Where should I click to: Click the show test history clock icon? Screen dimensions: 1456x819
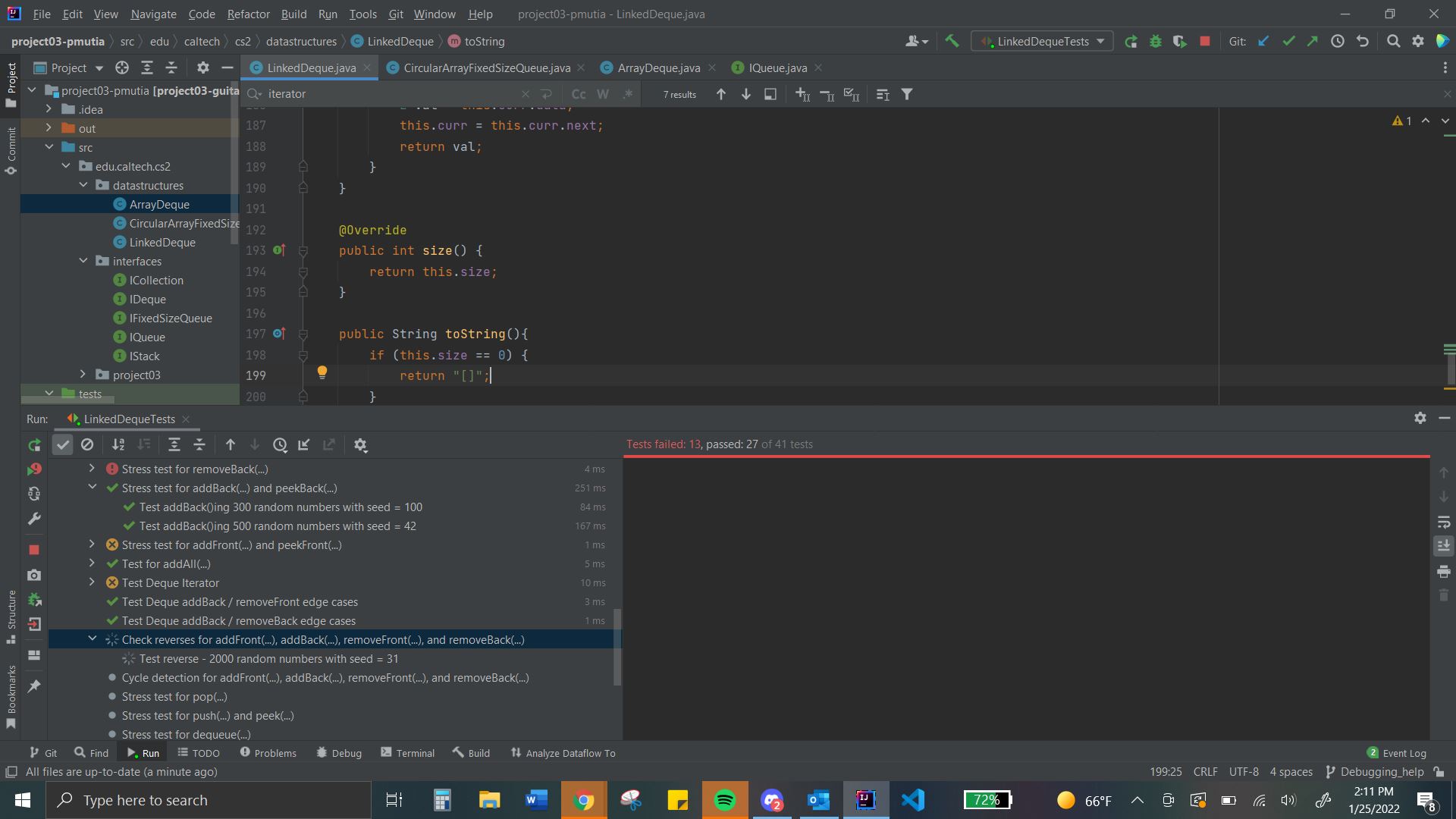[280, 445]
